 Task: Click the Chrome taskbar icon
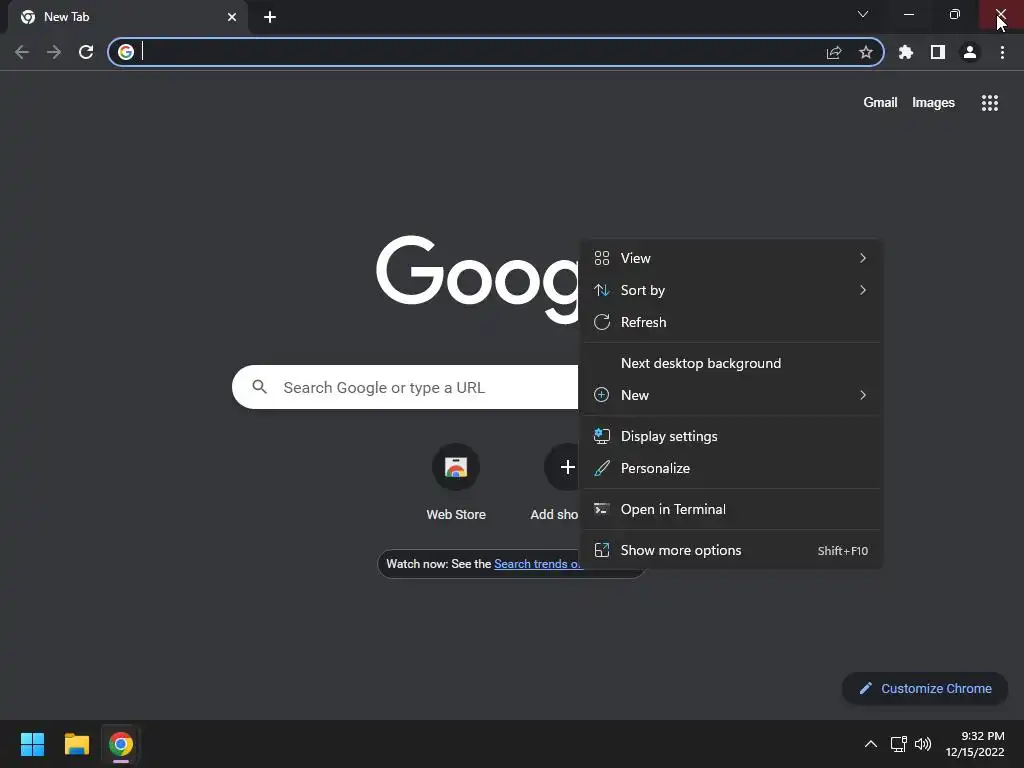tap(121, 744)
